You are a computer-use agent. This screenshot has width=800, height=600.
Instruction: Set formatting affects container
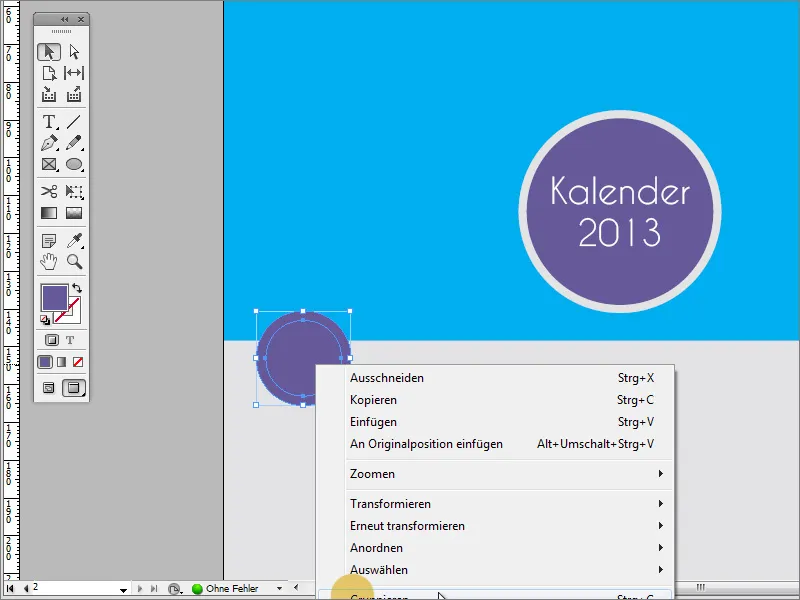pos(51,340)
